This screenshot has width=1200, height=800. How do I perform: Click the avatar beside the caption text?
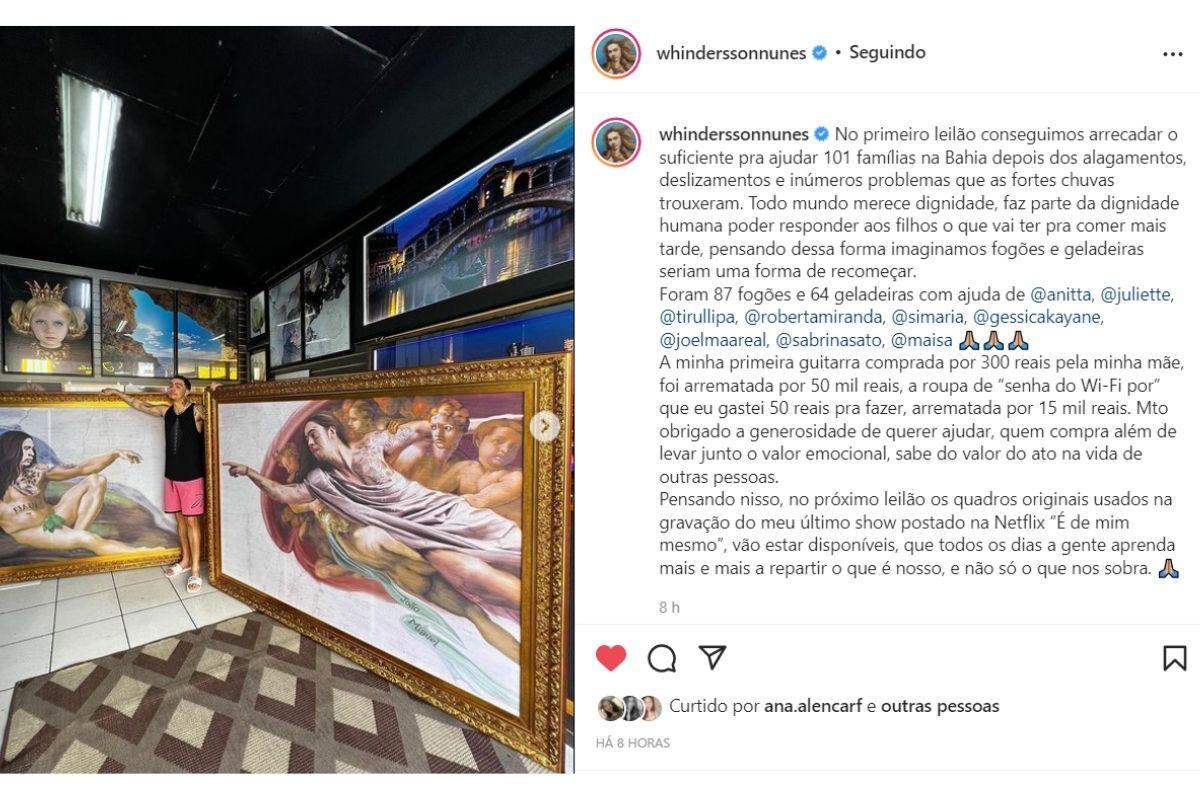coord(616,143)
